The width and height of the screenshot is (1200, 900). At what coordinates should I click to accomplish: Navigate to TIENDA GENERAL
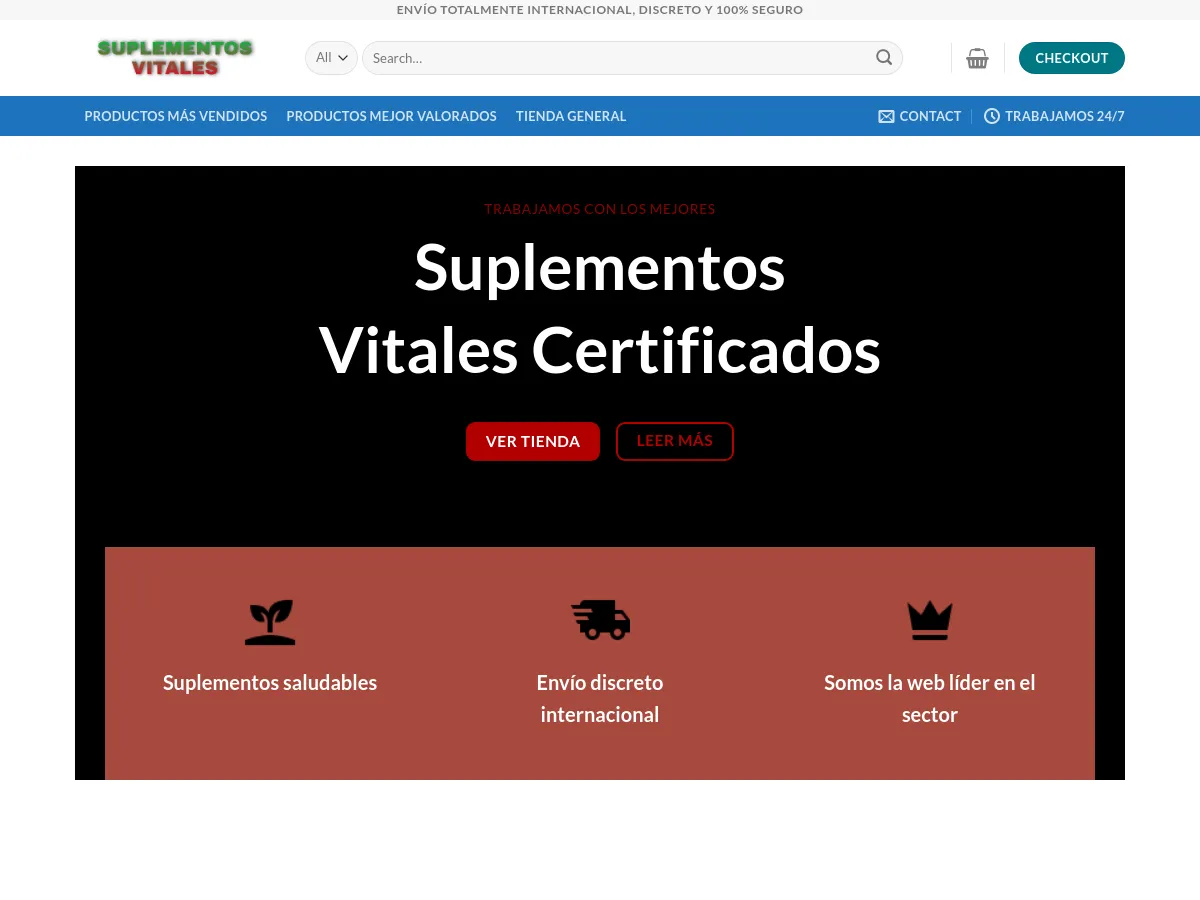click(571, 116)
